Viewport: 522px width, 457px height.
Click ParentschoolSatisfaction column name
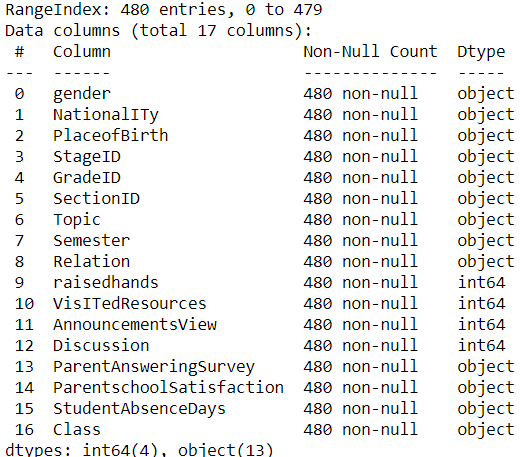(x=168, y=388)
